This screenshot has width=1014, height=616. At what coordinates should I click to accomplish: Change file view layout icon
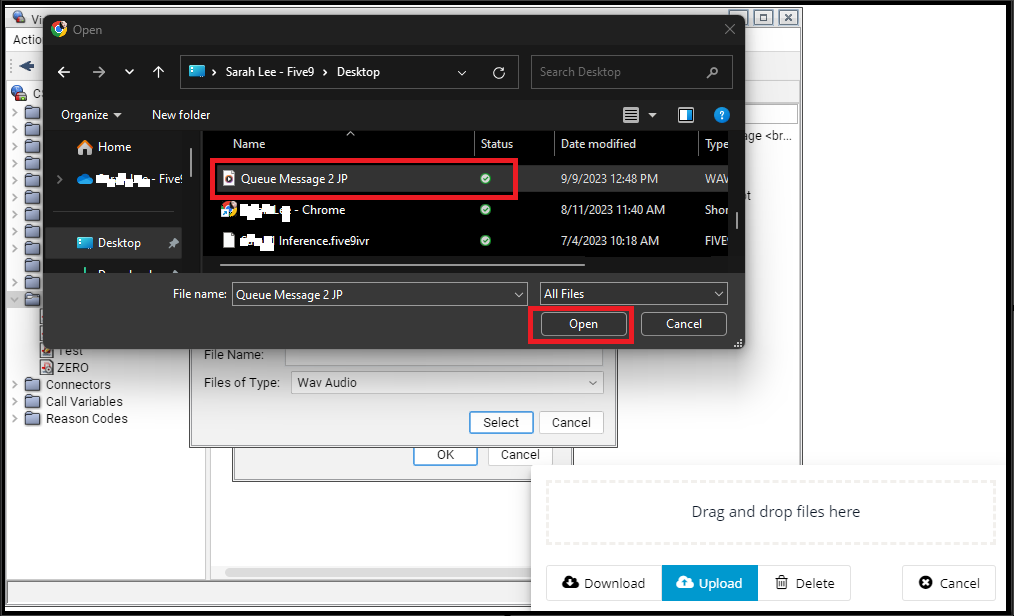tap(631, 115)
